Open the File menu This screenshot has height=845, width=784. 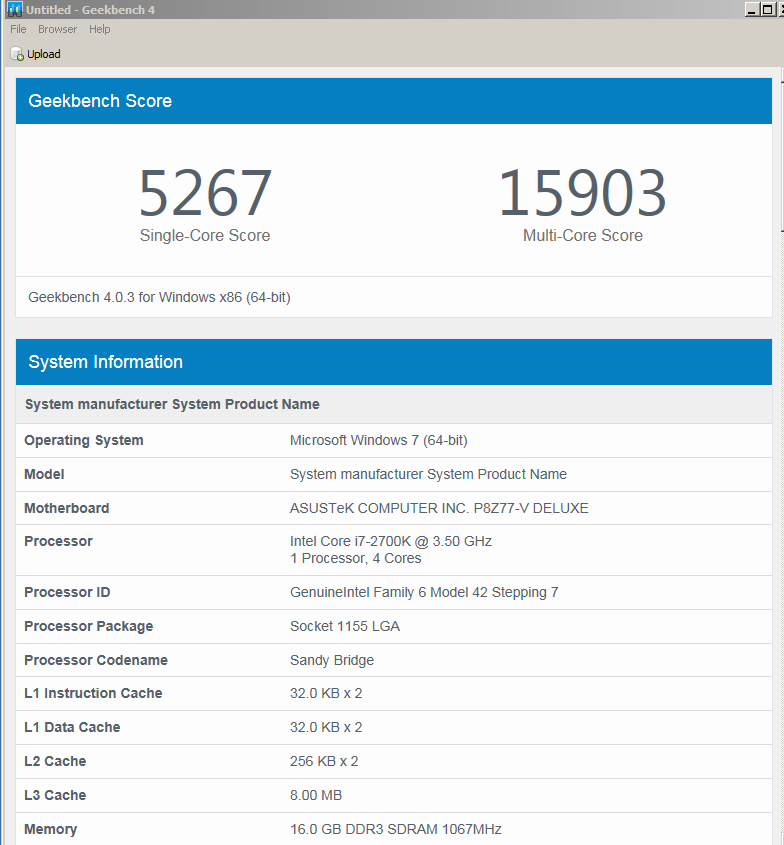click(x=18, y=29)
